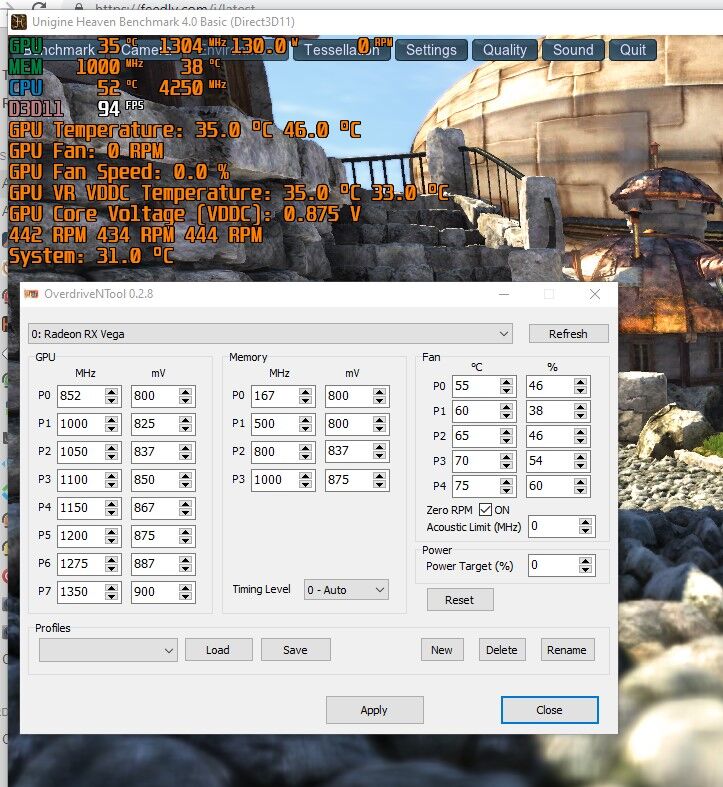
Task: Increase the Fan P3 percent value of 54
Action: [x=580, y=456]
